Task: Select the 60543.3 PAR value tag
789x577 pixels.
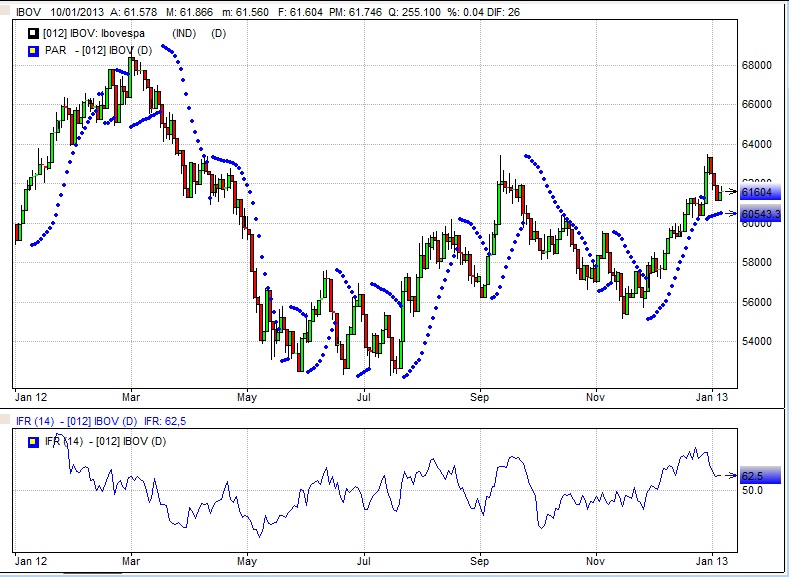Action: pyautogui.click(x=762, y=215)
